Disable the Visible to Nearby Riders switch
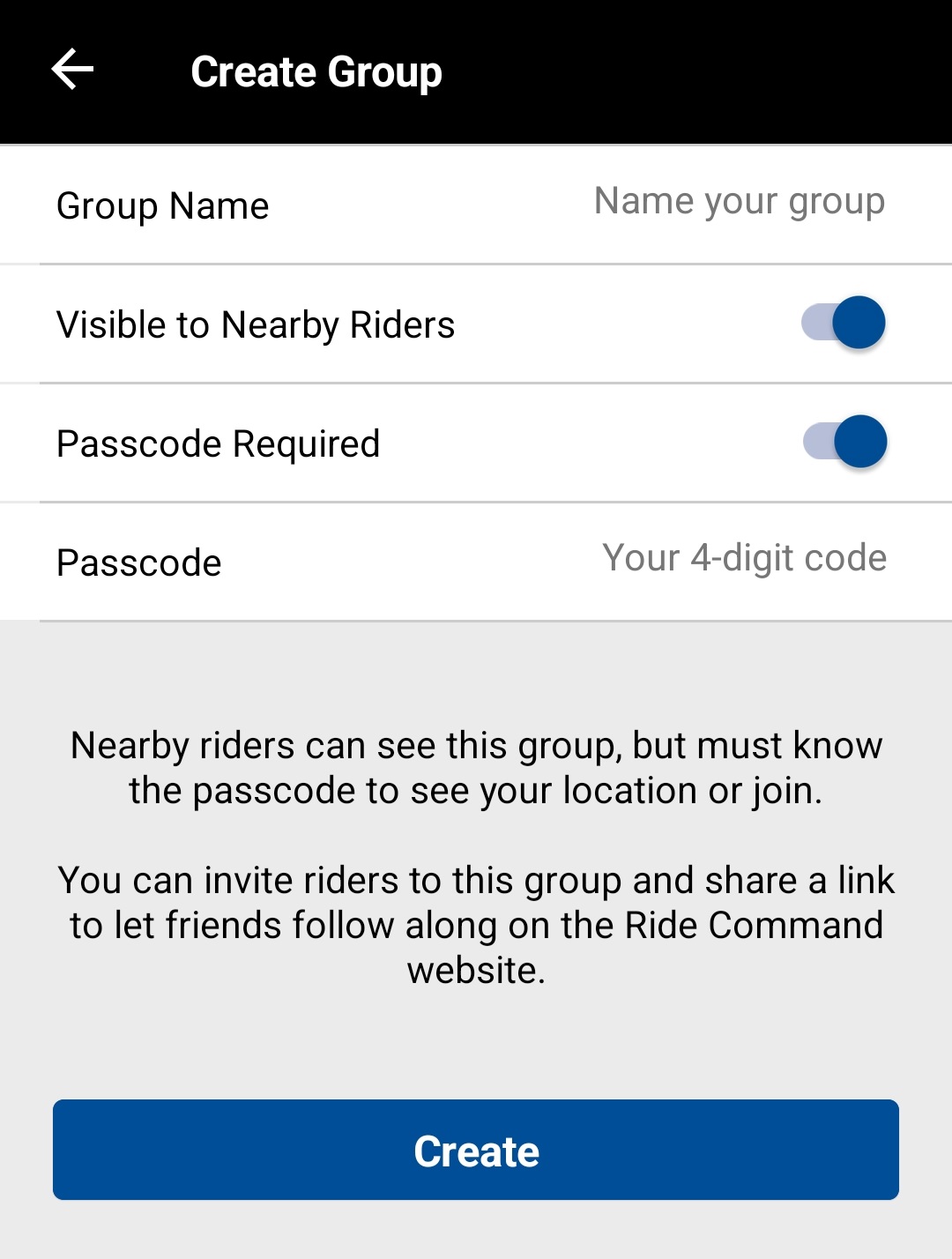Screen dimensions: 952x1259 tap(844, 323)
